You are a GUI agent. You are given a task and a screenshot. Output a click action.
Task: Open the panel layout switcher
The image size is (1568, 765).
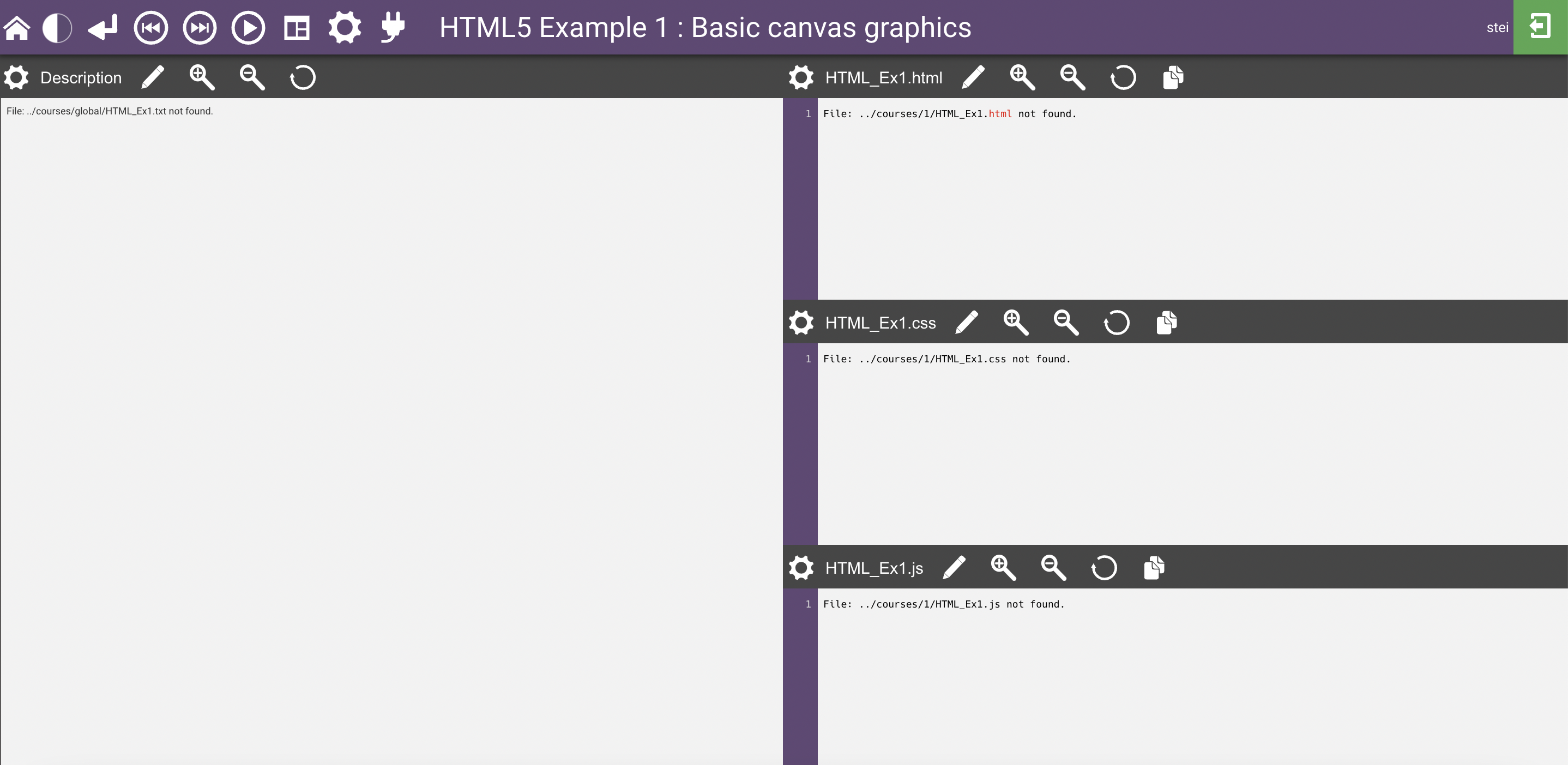coord(298,27)
